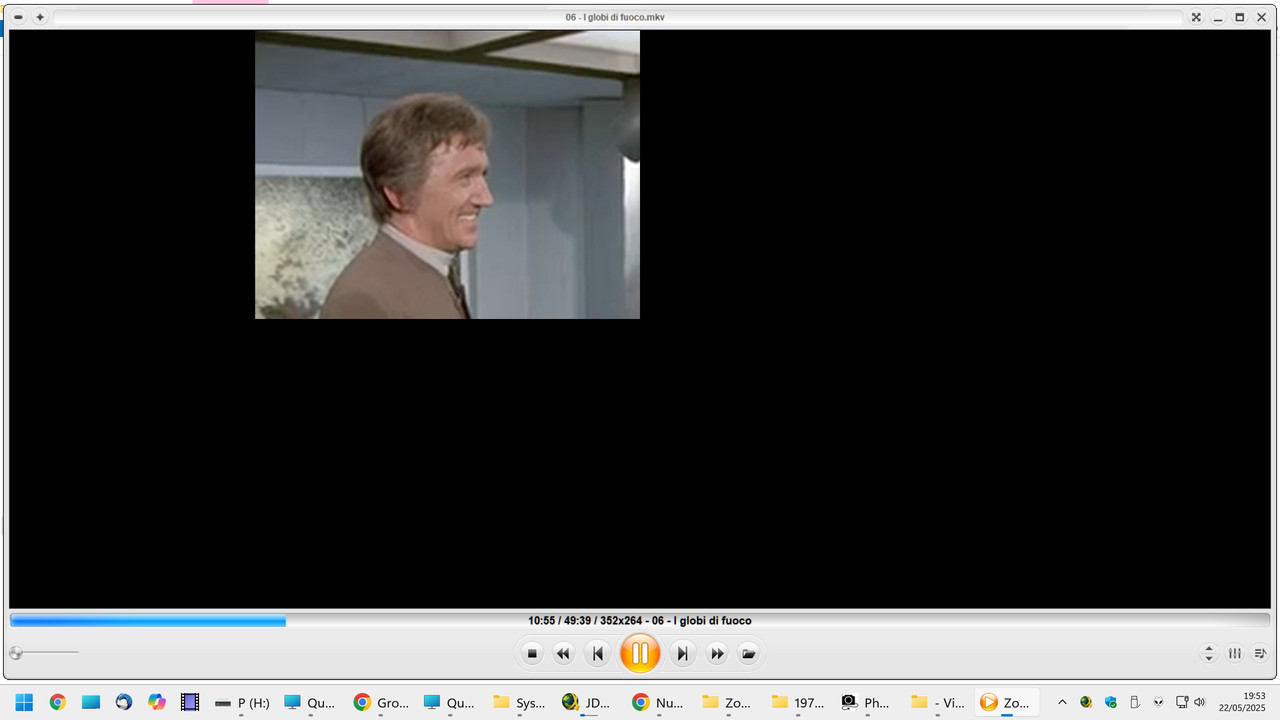The width and height of the screenshot is (1280, 720).
Task: Open the '- Vi...' folder taskbar window
Action: [x=937, y=703]
